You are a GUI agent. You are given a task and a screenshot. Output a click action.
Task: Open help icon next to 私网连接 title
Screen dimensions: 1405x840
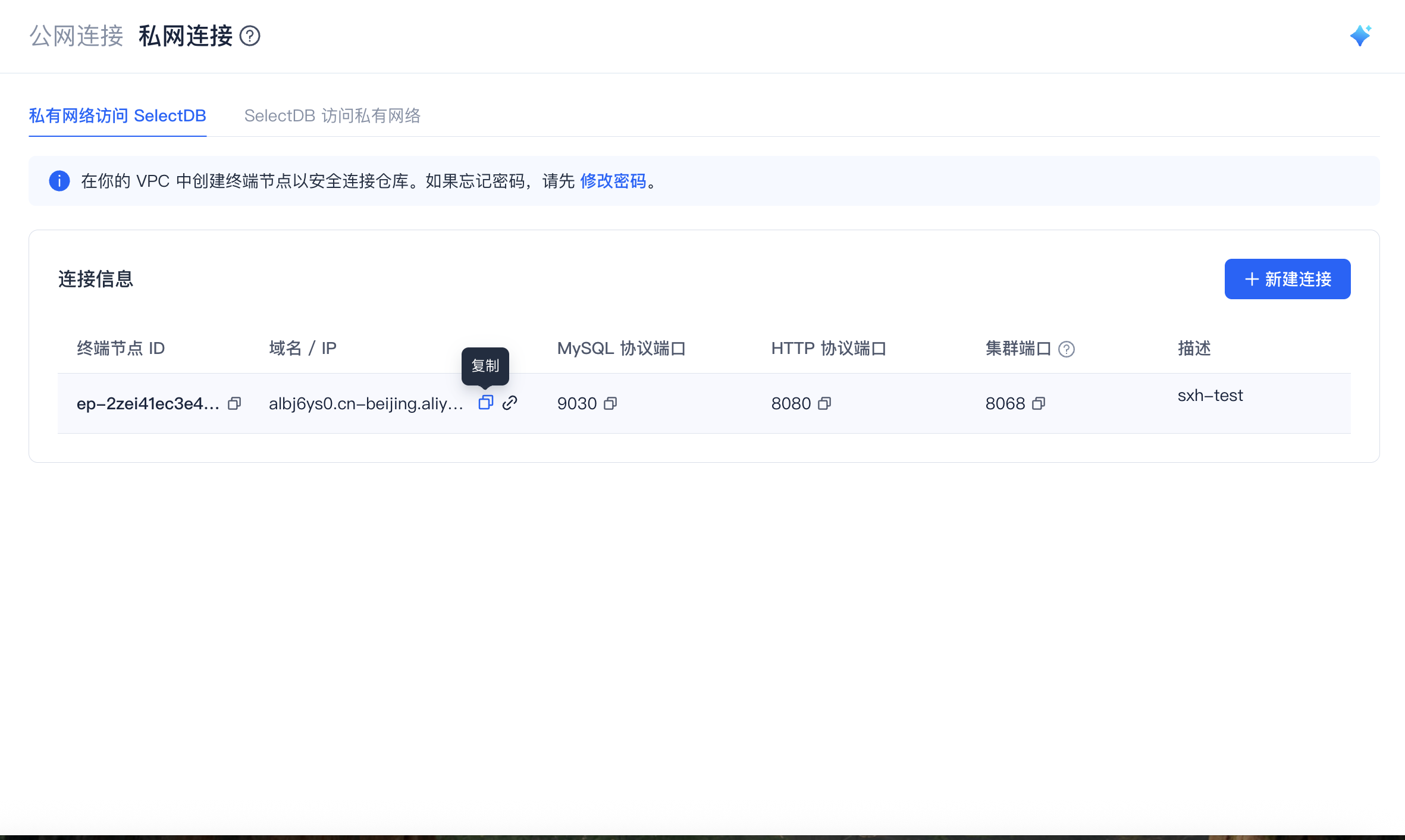(x=250, y=36)
